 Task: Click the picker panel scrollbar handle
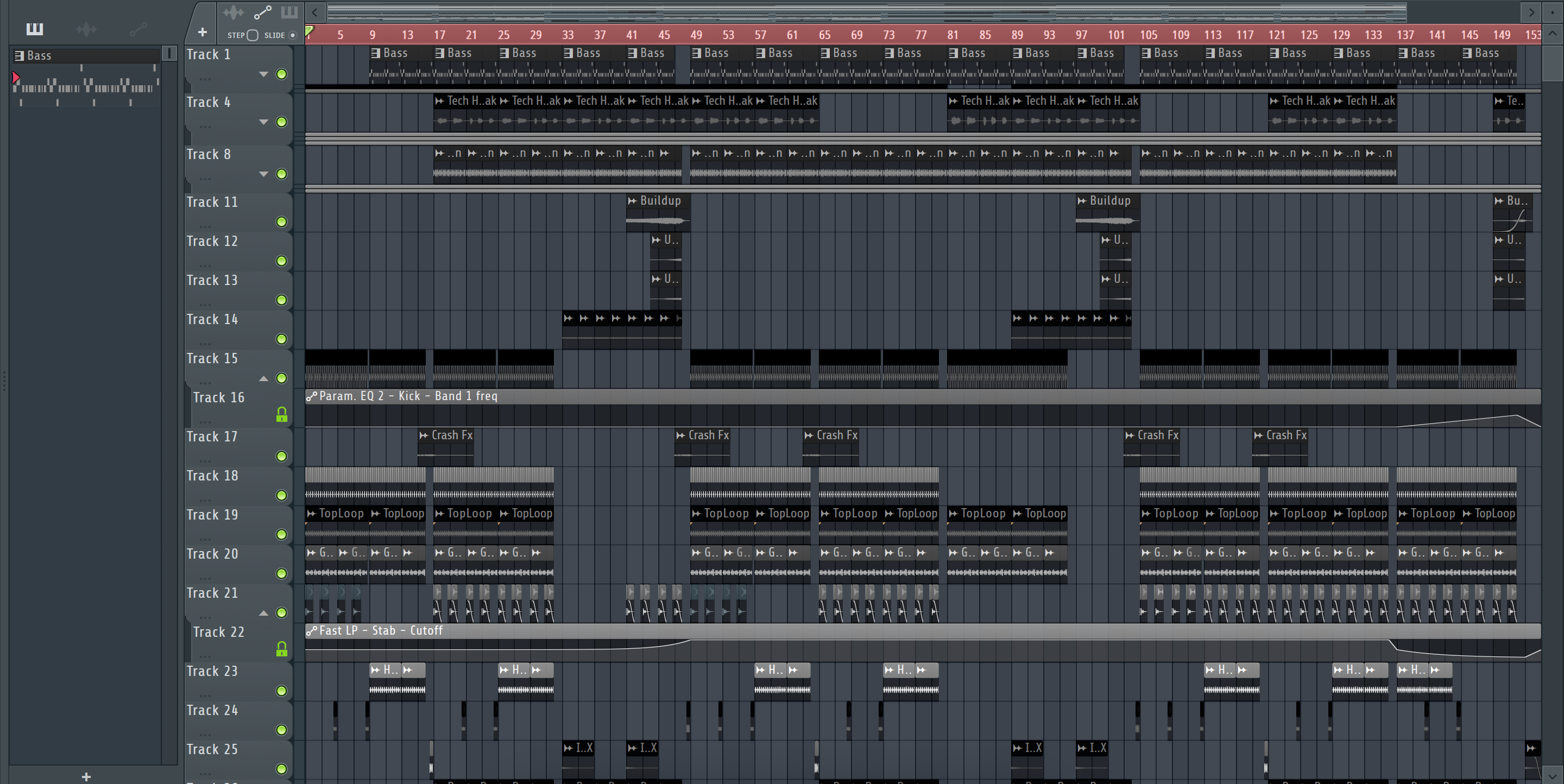[x=169, y=53]
